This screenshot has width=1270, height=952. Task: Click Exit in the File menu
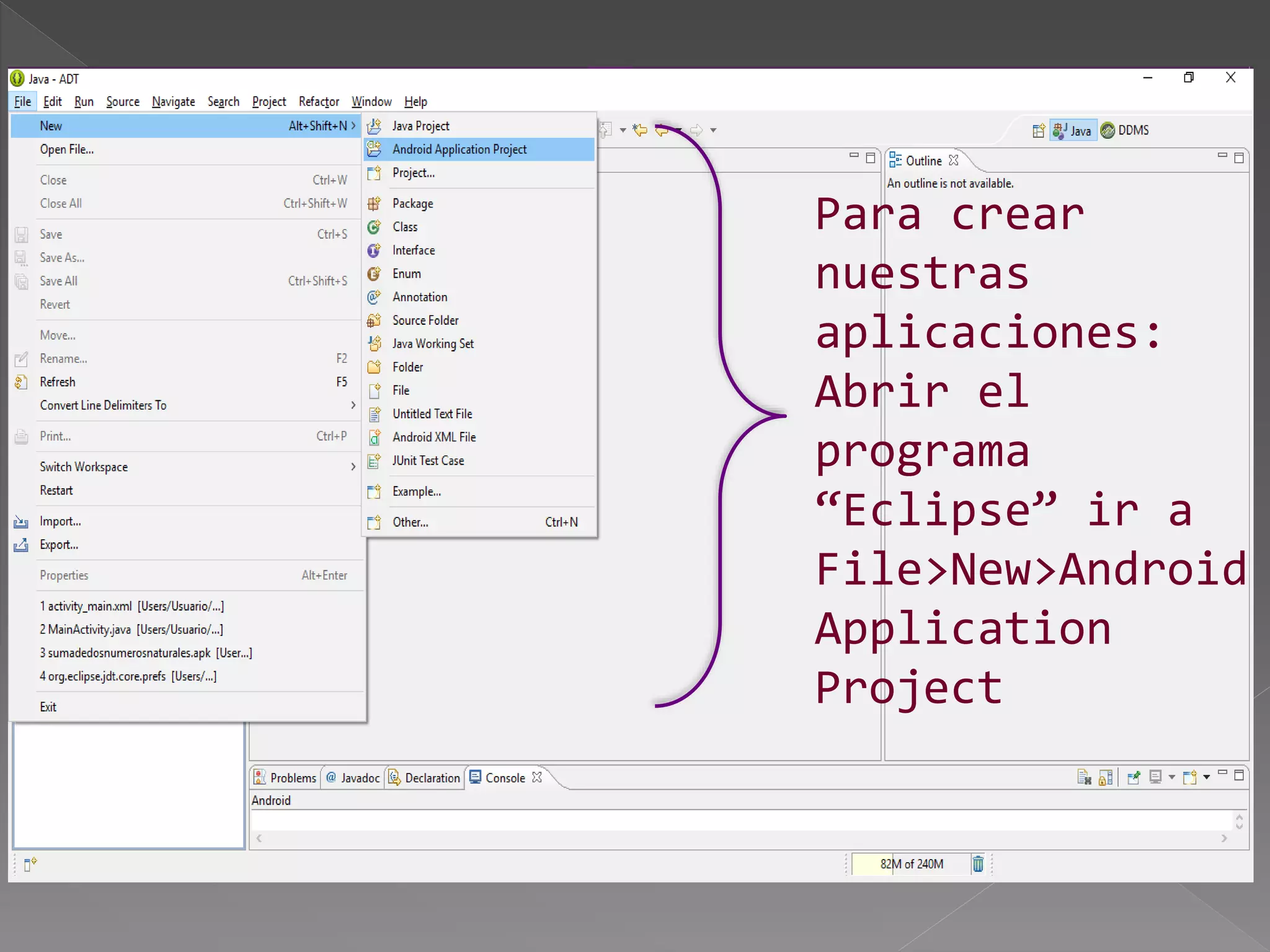coord(189,707)
